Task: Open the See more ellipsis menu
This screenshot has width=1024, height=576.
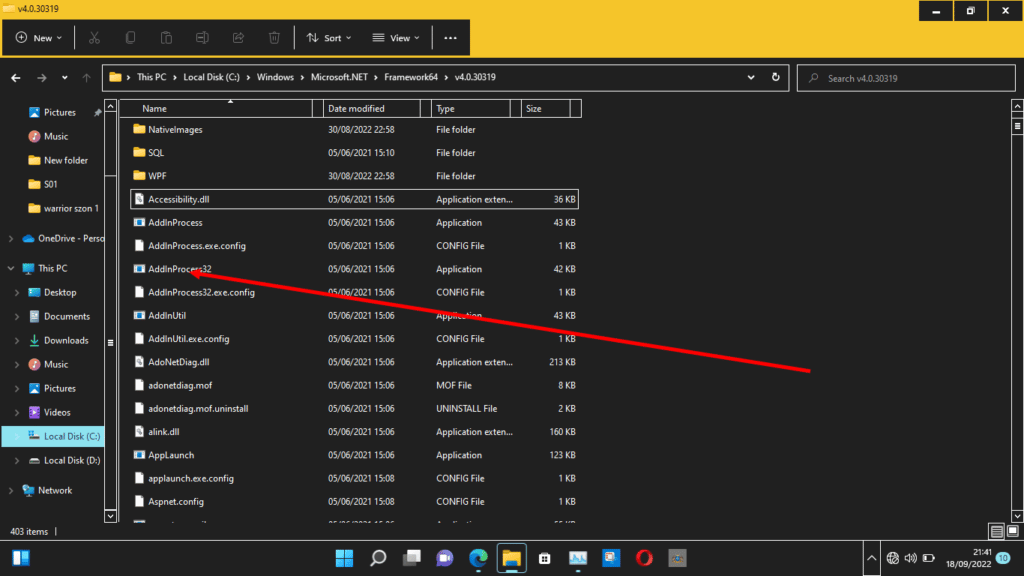Action: (x=451, y=38)
